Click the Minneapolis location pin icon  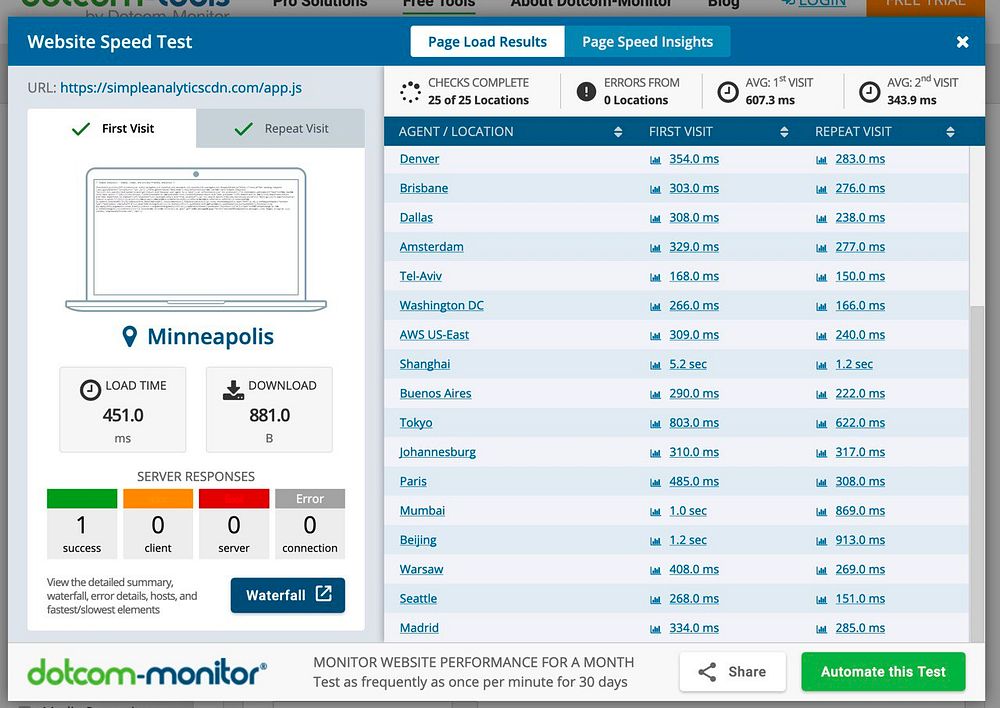pyautogui.click(x=129, y=336)
